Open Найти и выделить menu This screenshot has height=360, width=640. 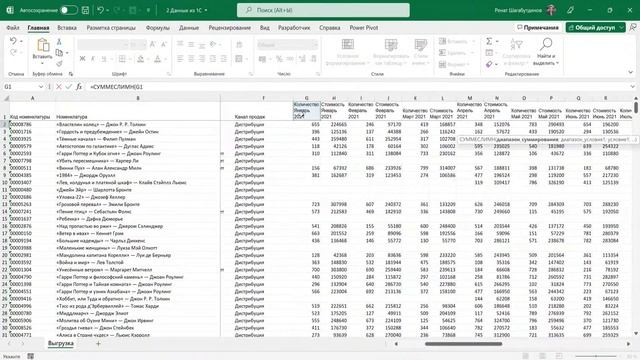(546, 52)
